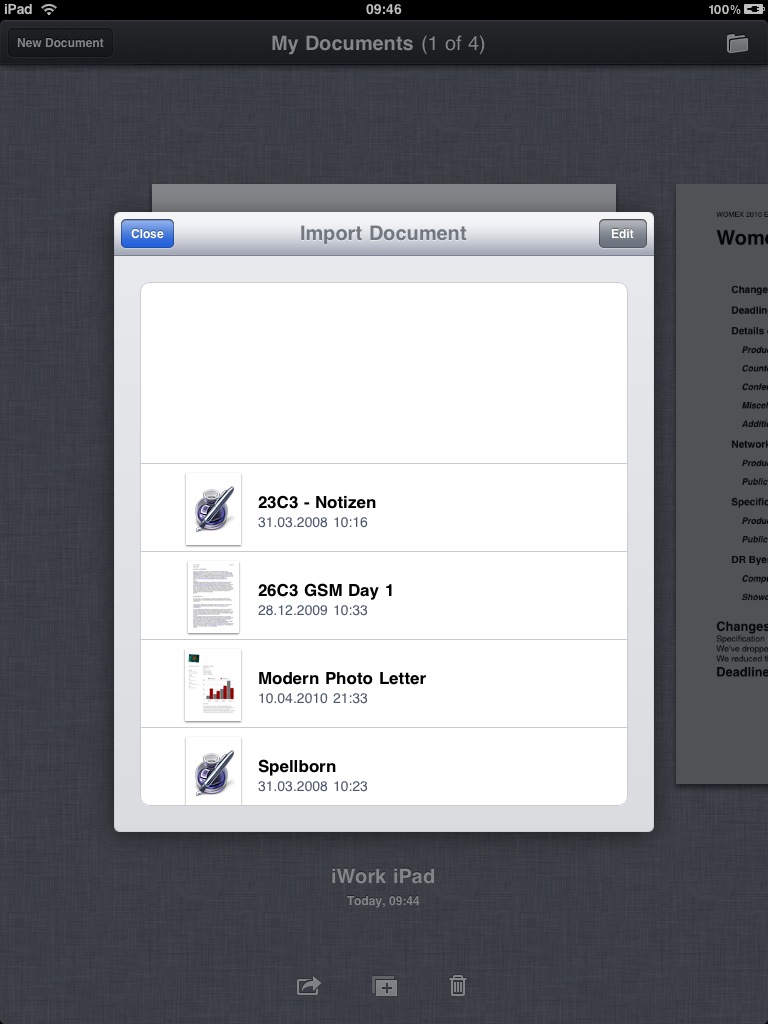Tap the Wi-Fi icon in status bar
The image size is (768, 1024).
point(49,9)
